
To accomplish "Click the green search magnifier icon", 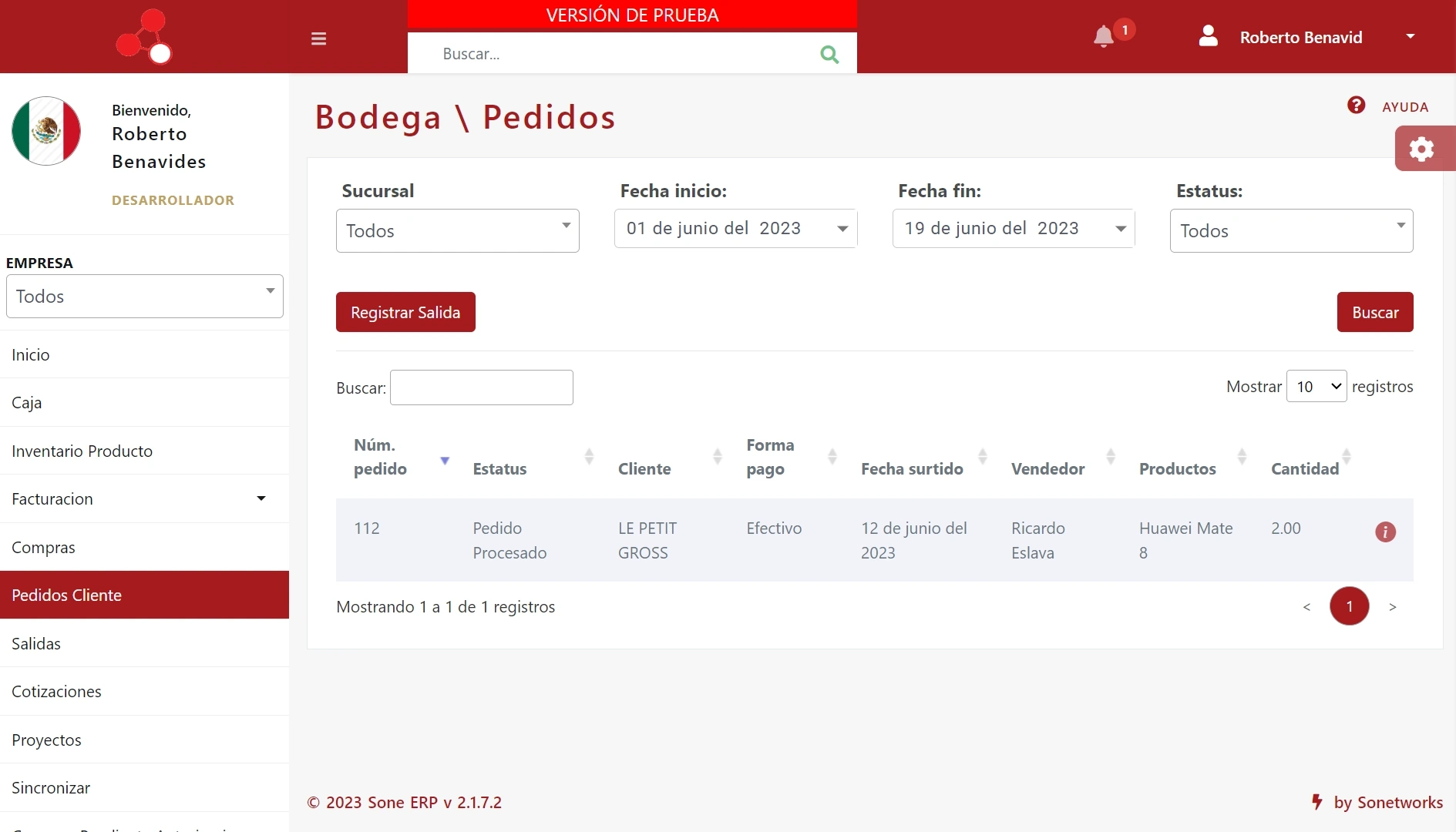I will (x=829, y=54).
